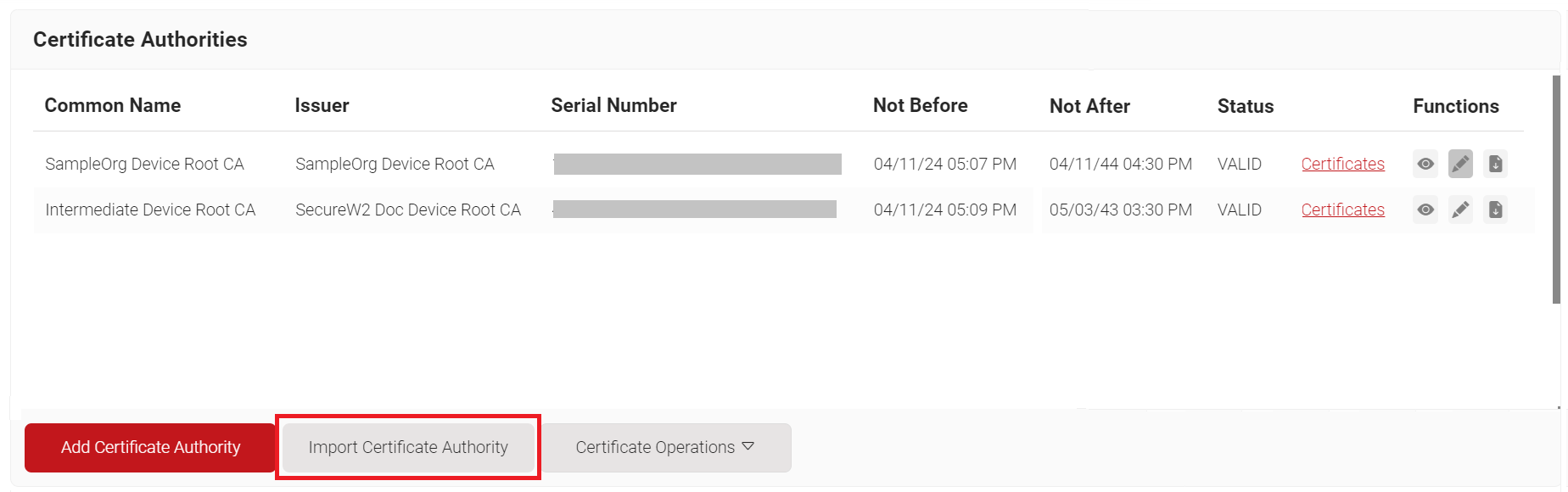Select the SampleOrg Device Root CA name cell
The image size is (1568, 492).
tap(144, 164)
